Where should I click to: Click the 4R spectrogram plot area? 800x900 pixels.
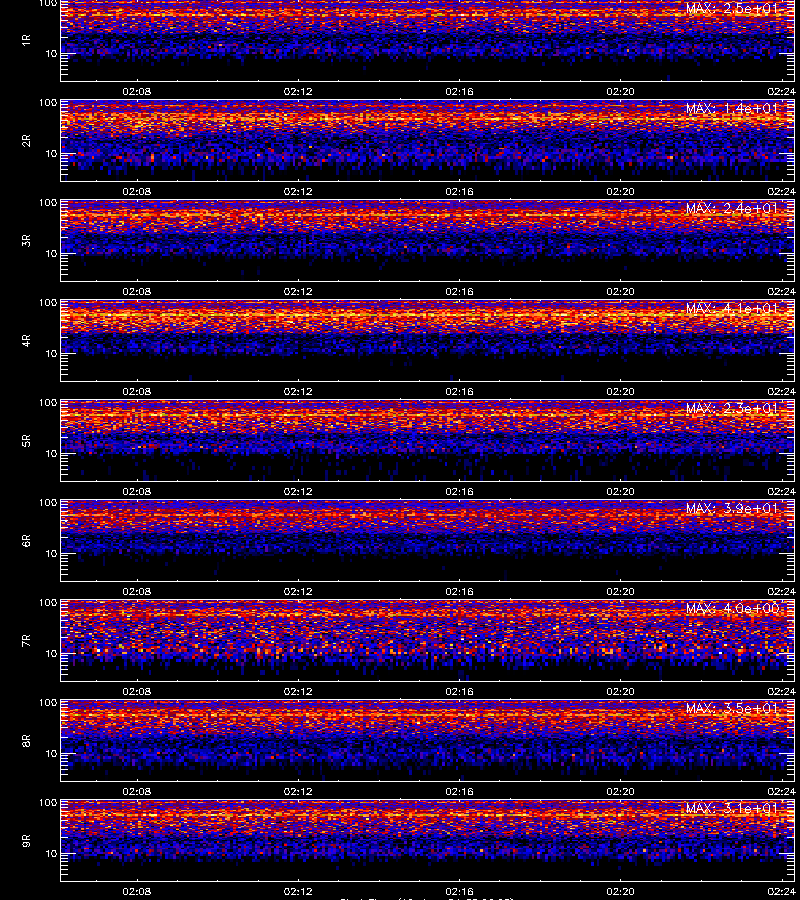pyautogui.click(x=428, y=340)
